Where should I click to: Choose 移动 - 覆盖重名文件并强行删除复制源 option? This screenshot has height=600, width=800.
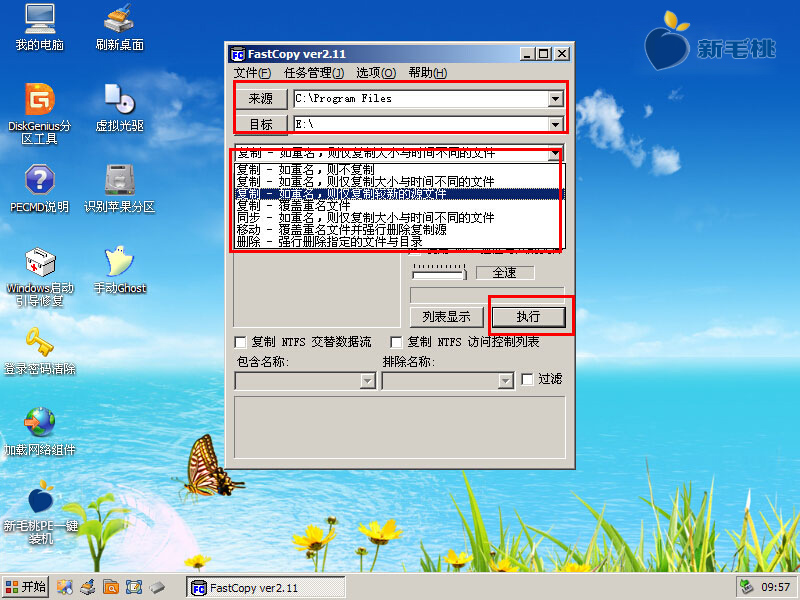pos(398,230)
